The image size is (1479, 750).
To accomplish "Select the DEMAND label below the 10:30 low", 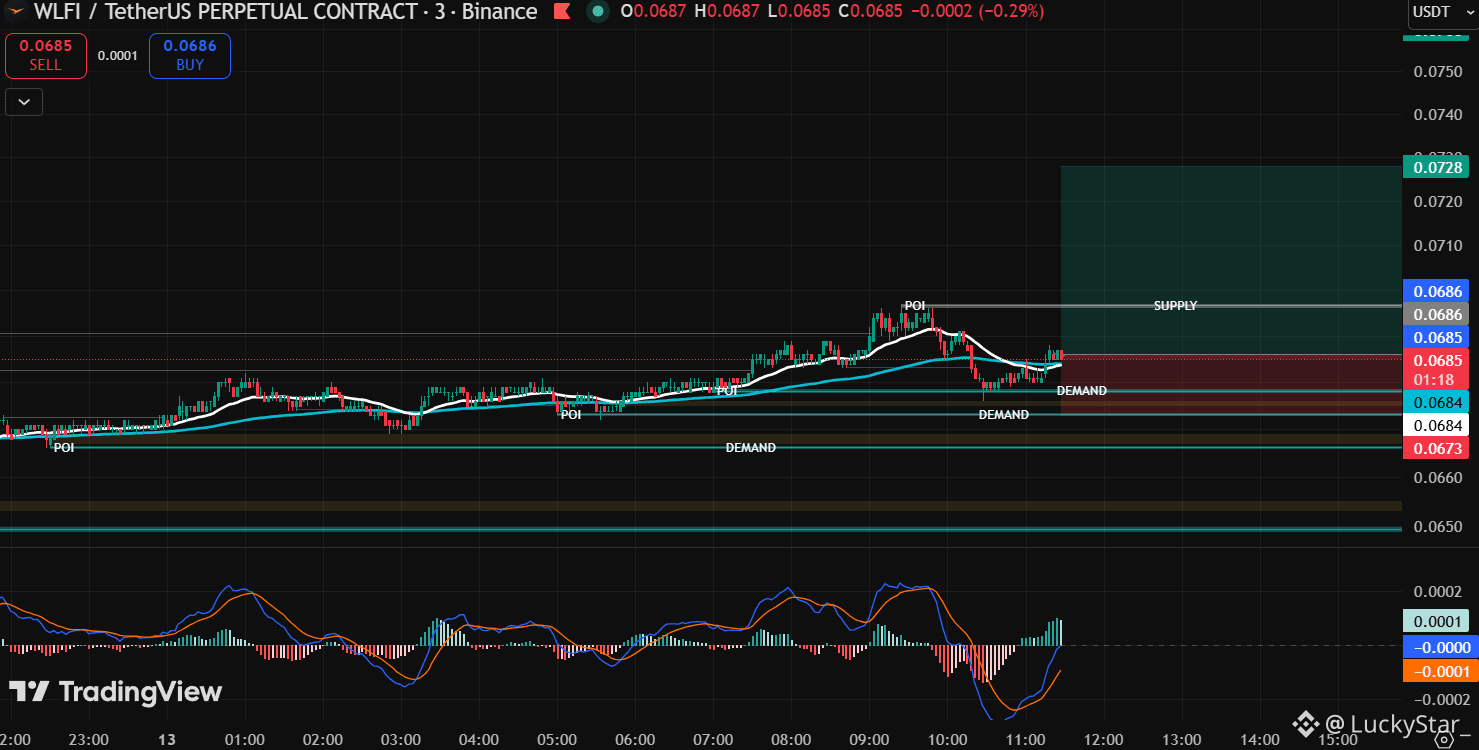I will [1003, 414].
